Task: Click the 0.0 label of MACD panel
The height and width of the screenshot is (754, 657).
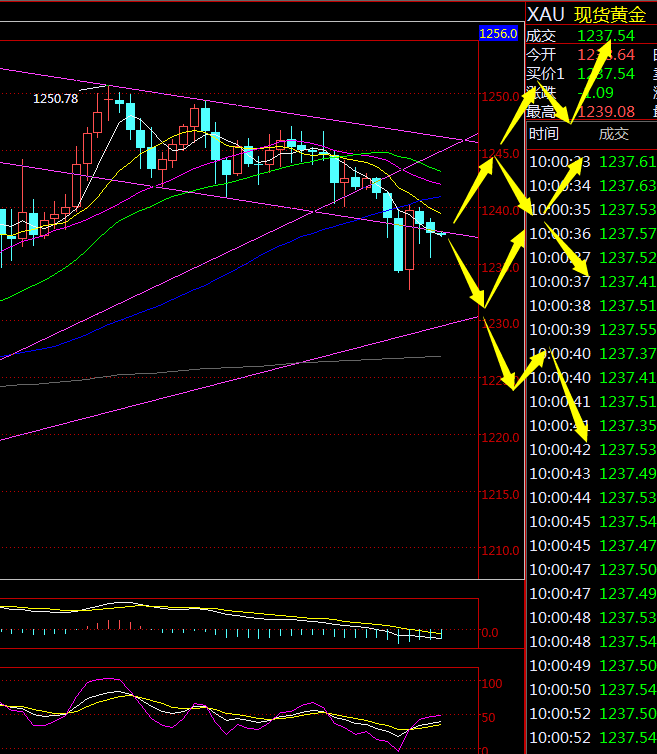Action: point(490,633)
